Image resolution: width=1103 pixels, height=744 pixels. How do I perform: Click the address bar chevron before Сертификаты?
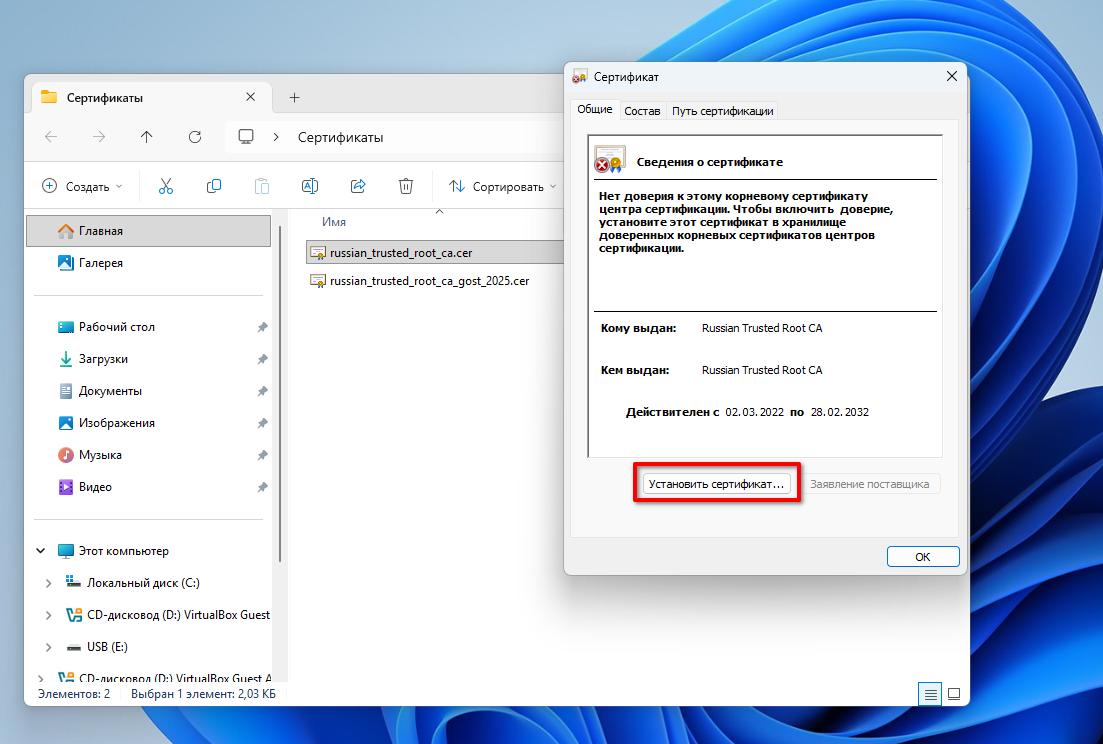tap(276, 137)
